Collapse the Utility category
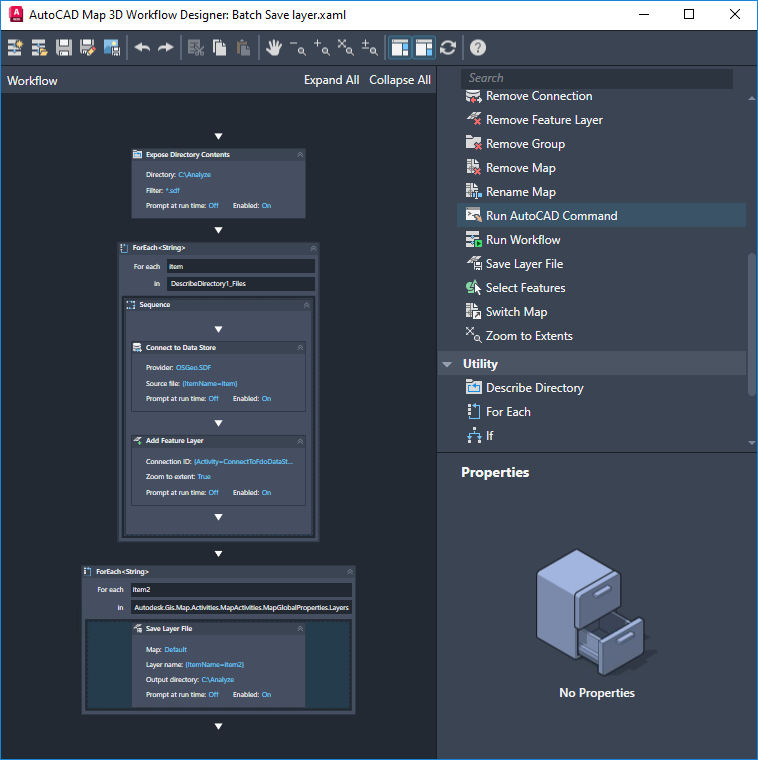Image resolution: width=758 pixels, height=760 pixels. 447,364
